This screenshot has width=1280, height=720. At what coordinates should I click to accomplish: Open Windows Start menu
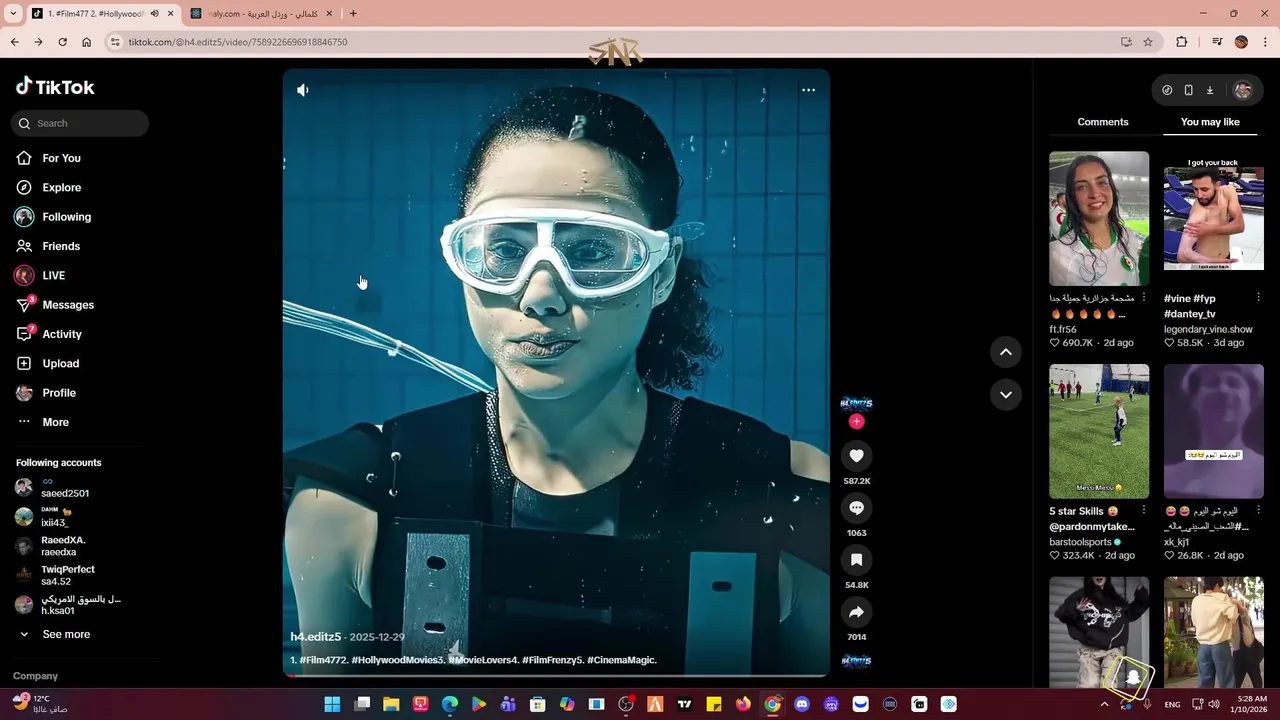[x=332, y=704]
